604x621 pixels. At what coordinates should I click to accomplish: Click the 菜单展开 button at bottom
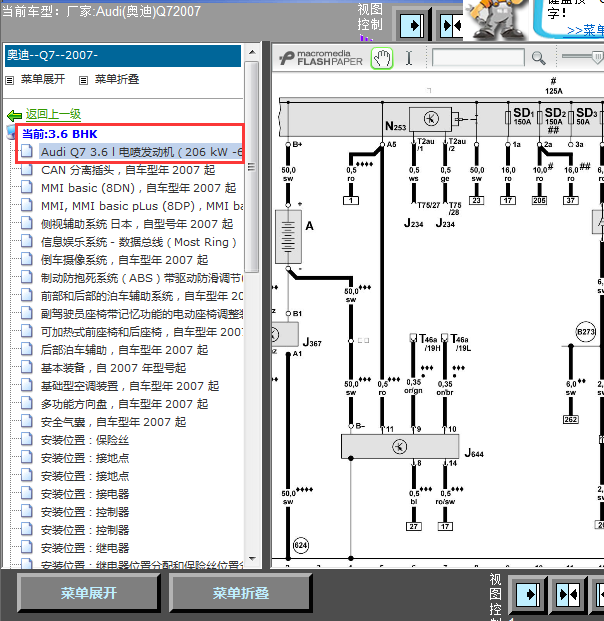[89, 593]
